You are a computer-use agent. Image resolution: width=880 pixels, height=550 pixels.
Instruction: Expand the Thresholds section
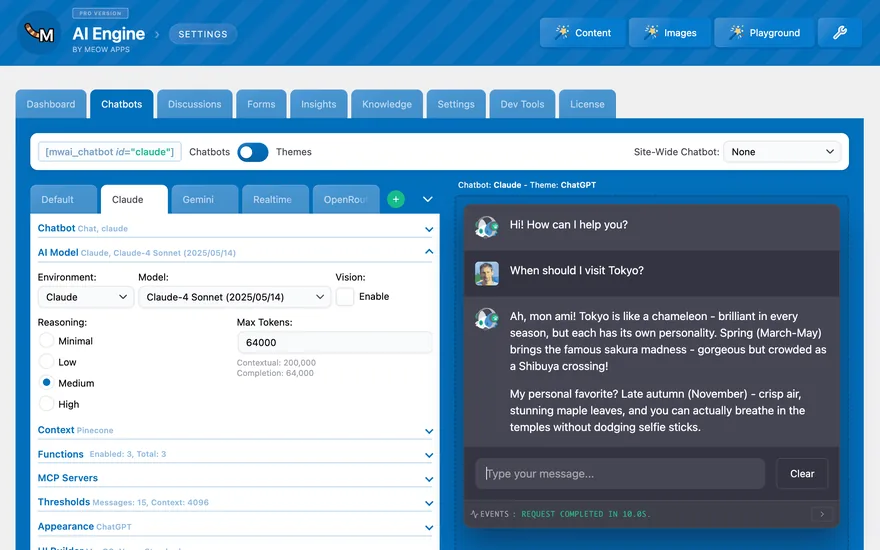coord(235,502)
